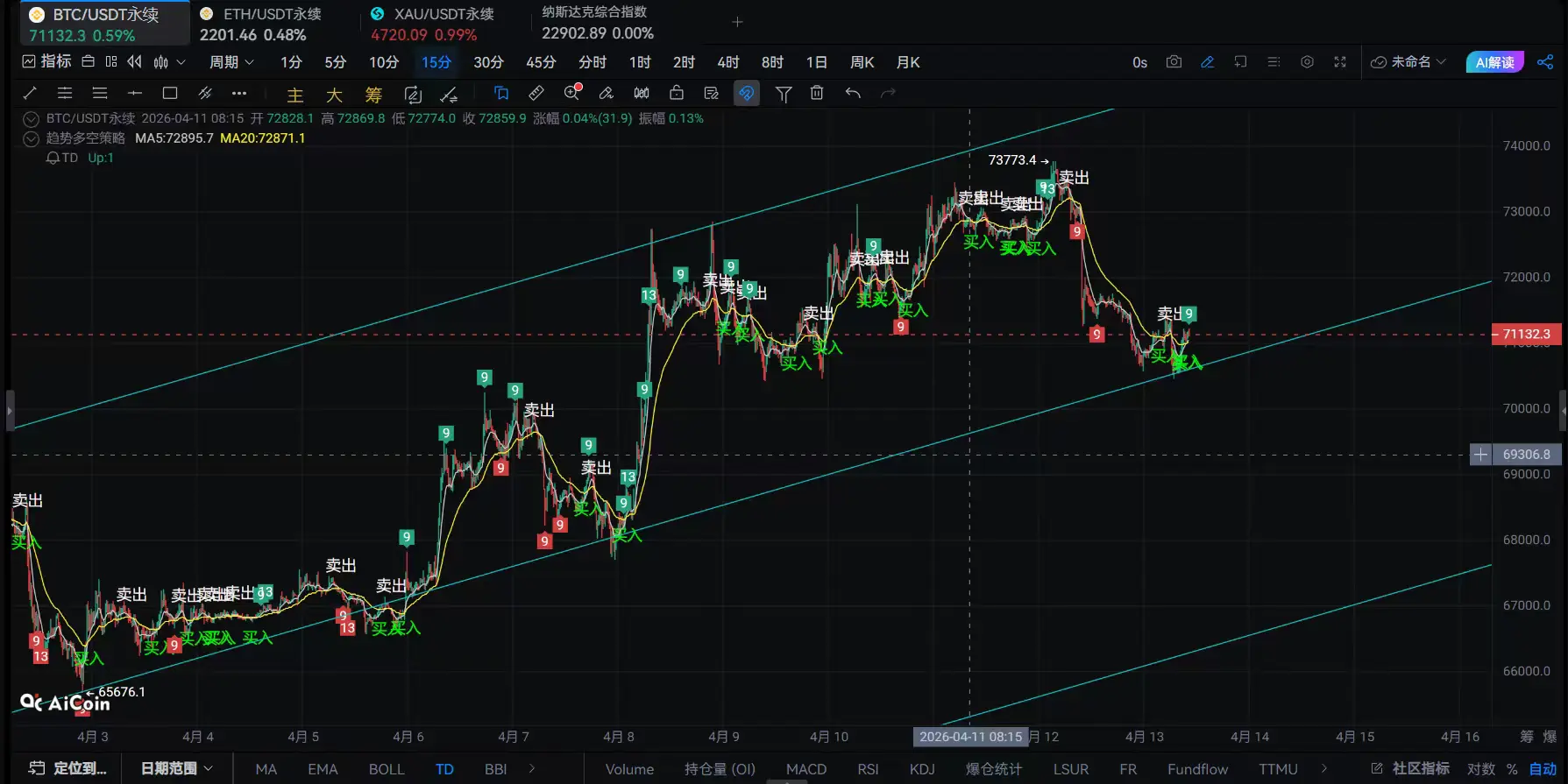Open 社区指标 community indicators
The image size is (1568, 784).
coord(1410,768)
